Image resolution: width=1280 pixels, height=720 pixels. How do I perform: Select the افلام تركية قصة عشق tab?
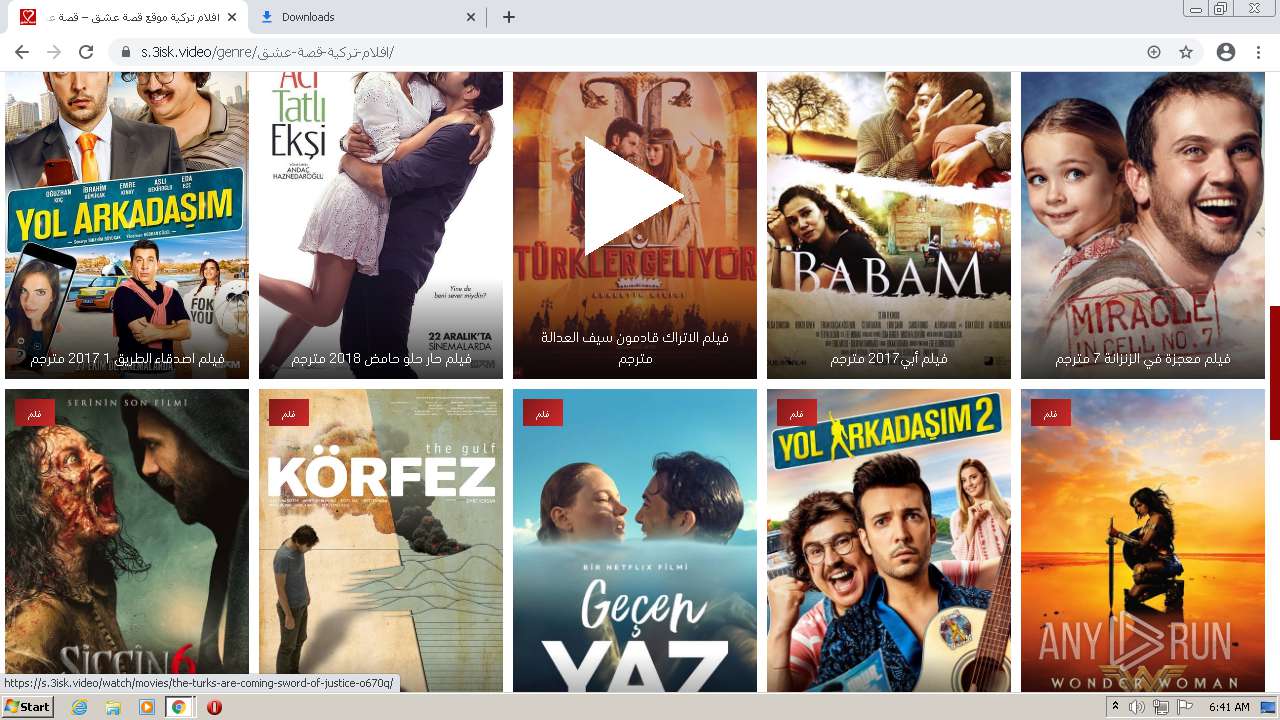coord(128,17)
